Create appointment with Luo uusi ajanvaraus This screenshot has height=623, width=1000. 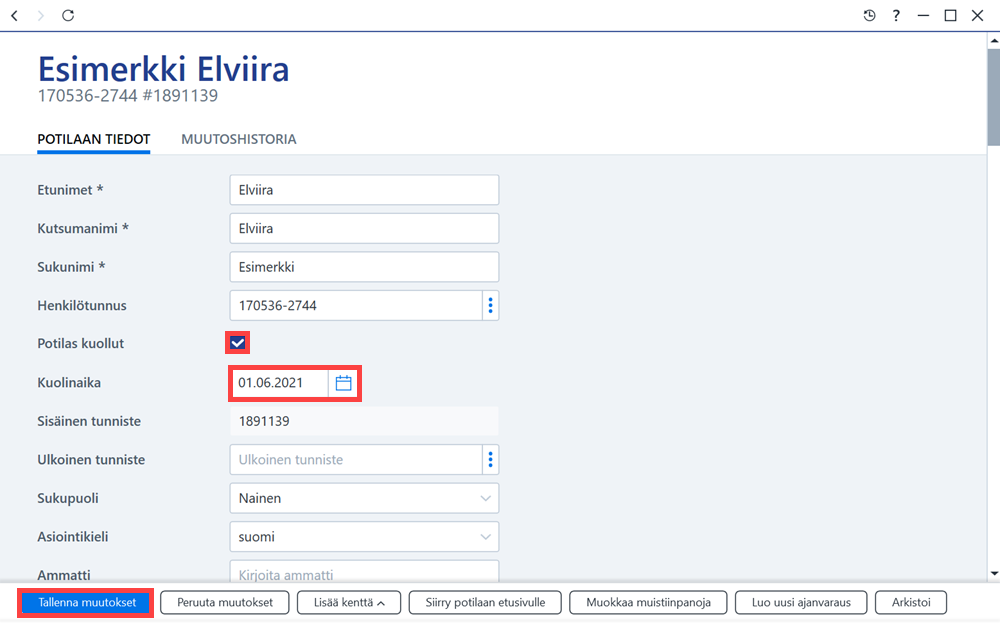(801, 602)
